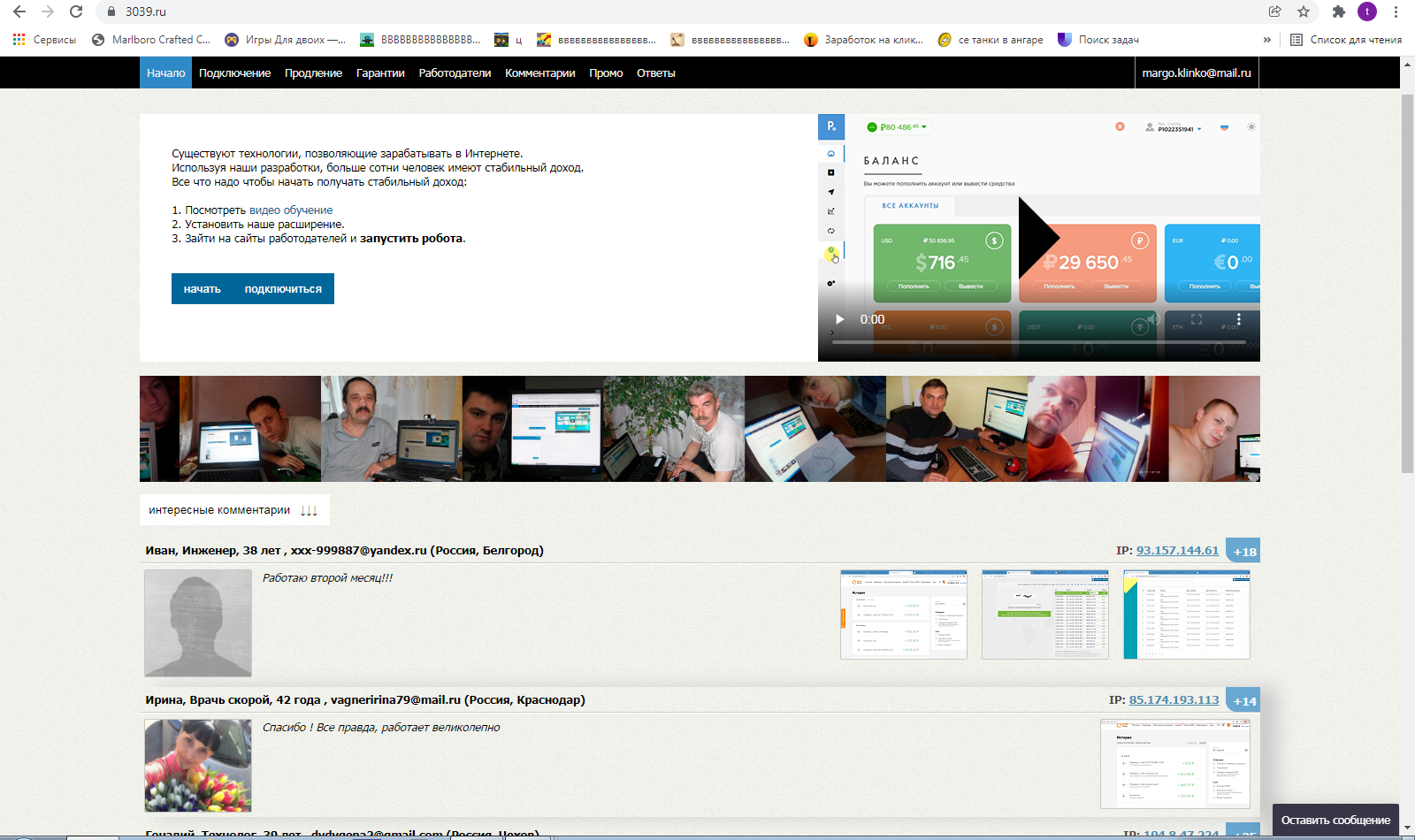Seek on the video progress bar
The image size is (1415, 840).
(x=1038, y=342)
